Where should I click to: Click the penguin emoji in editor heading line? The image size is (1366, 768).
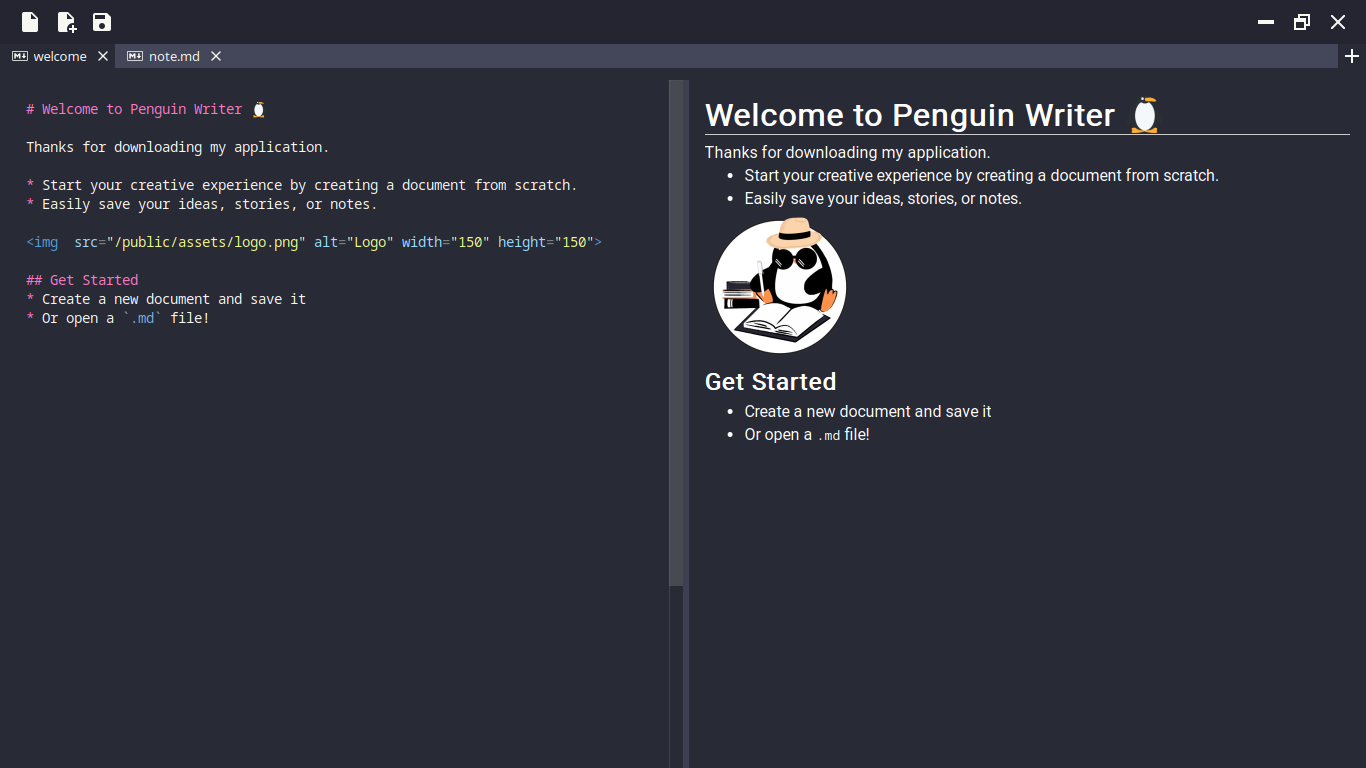pyautogui.click(x=259, y=109)
